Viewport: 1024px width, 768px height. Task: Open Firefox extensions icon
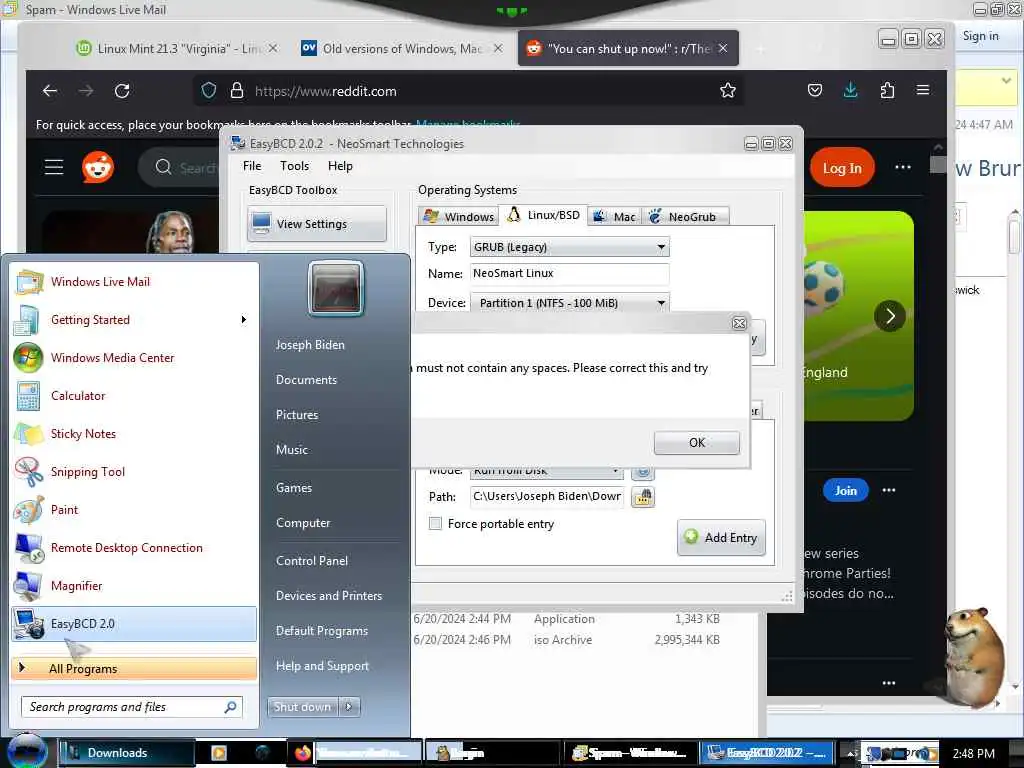(x=887, y=90)
